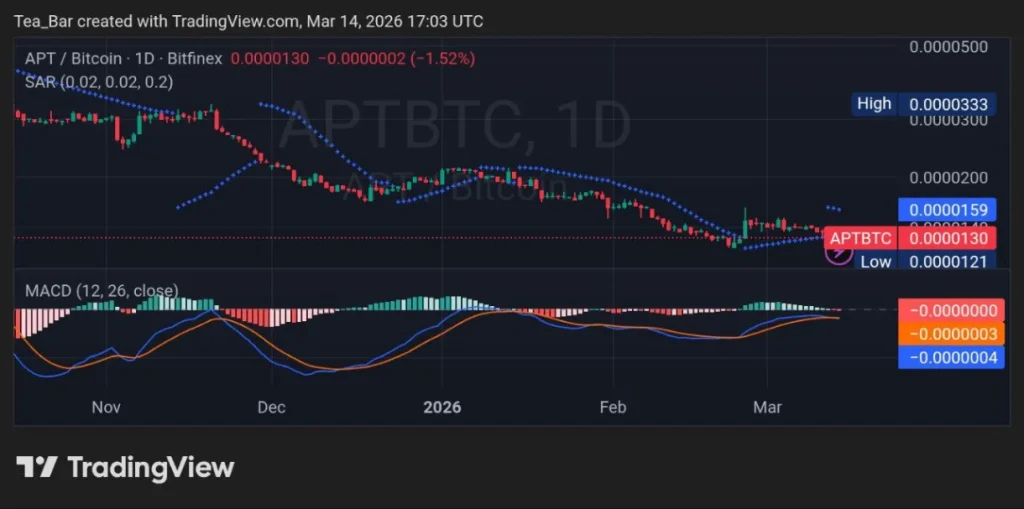The height and width of the screenshot is (509, 1024).
Task: Click the blue 0.0000159 SAR value label
Action: click(948, 210)
